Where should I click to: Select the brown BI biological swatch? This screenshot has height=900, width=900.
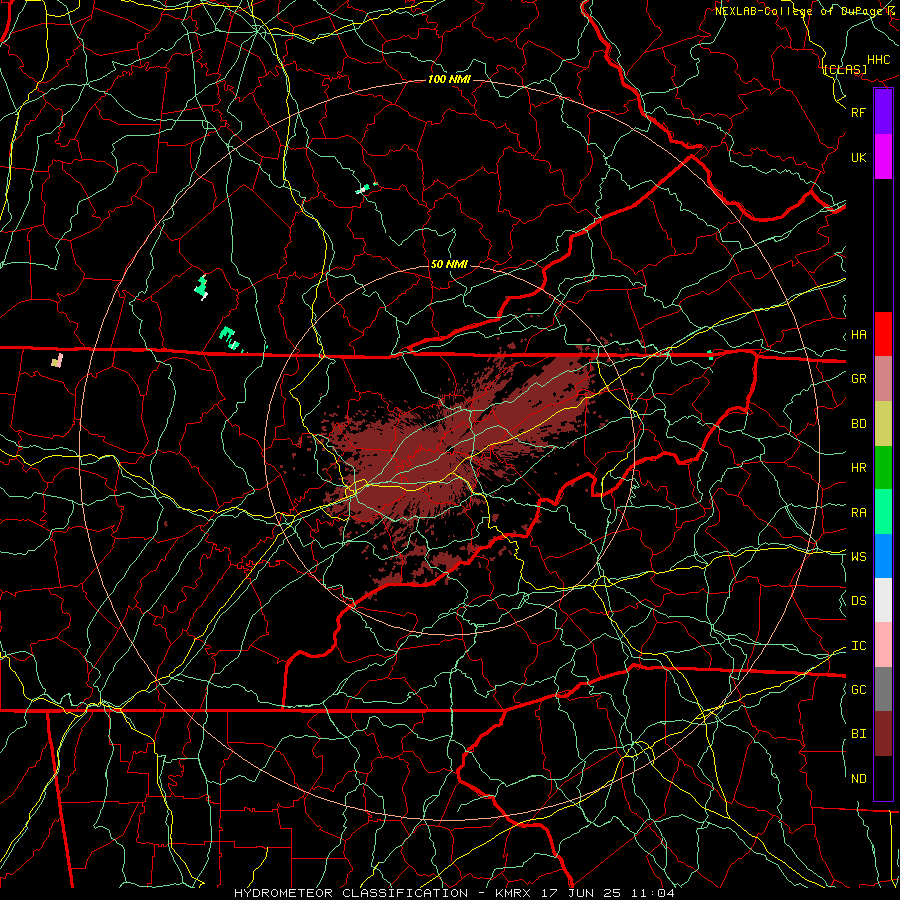tap(883, 734)
